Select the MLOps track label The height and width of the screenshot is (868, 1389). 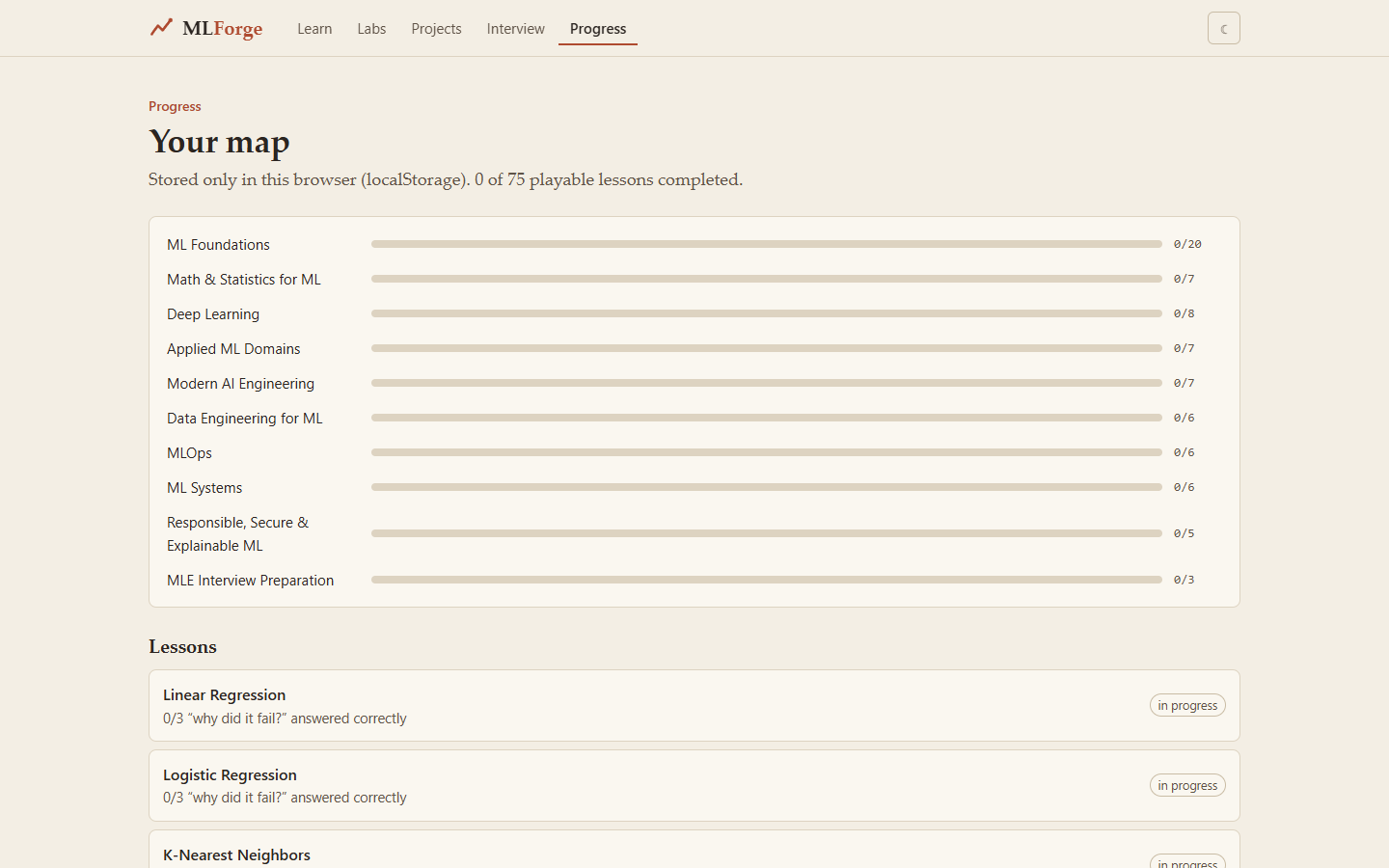tap(189, 453)
